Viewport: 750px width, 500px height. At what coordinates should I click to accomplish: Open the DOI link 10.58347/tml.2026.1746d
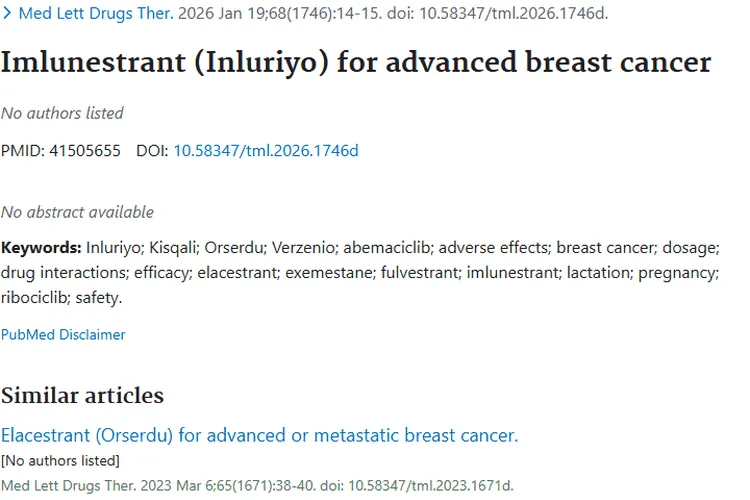click(x=265, y=151)
